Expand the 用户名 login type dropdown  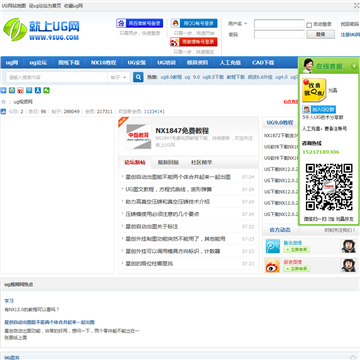(x=238, y=24)
